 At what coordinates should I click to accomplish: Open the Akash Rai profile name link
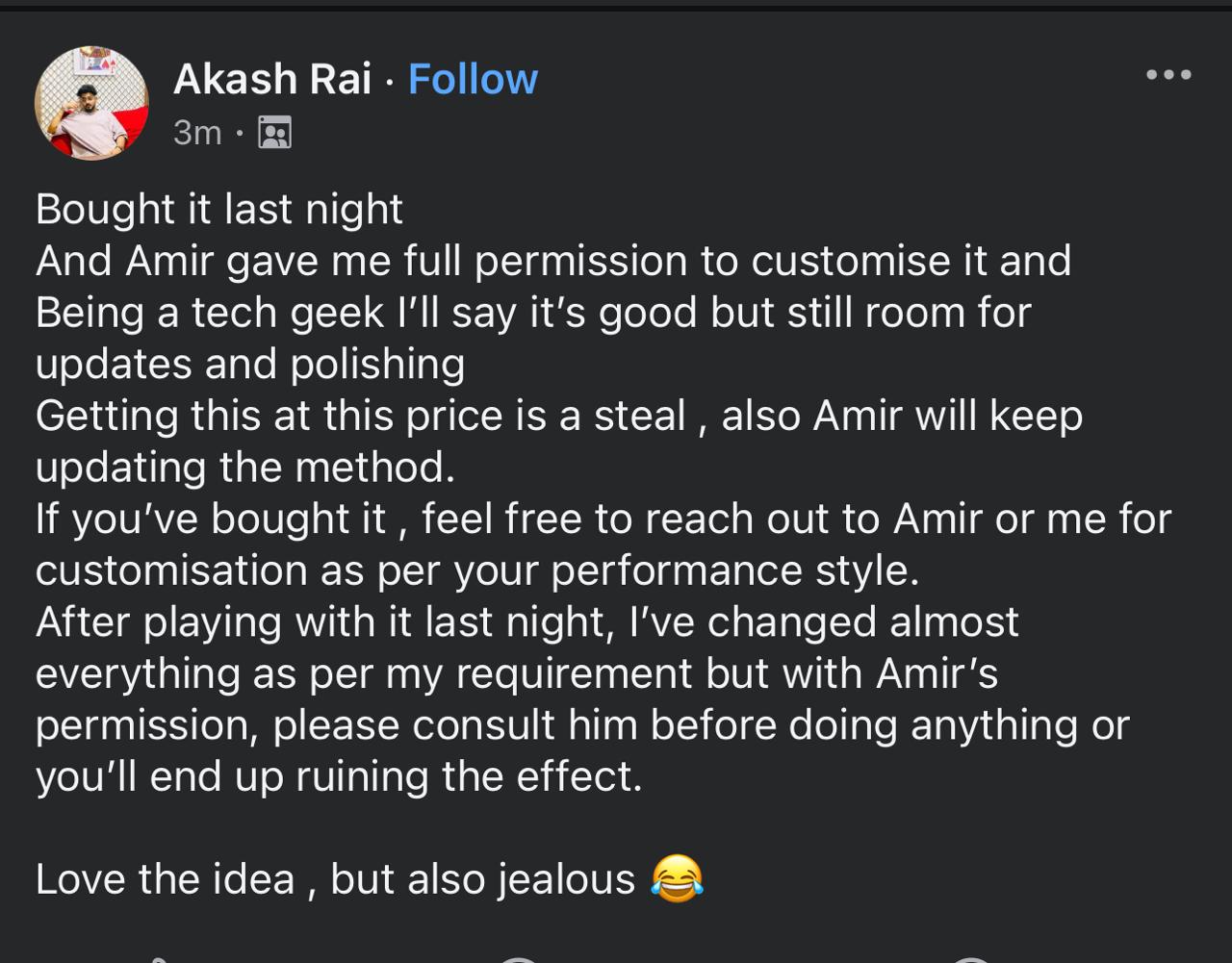[271, 79]
